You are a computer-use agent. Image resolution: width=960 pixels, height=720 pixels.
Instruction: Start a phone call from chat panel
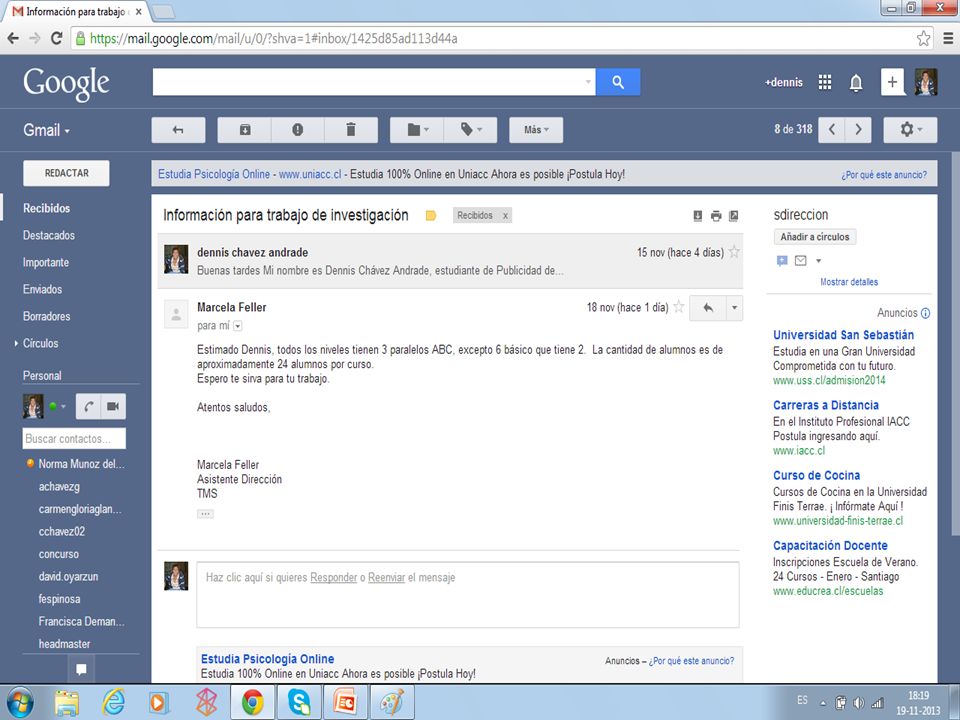point(88,407)
